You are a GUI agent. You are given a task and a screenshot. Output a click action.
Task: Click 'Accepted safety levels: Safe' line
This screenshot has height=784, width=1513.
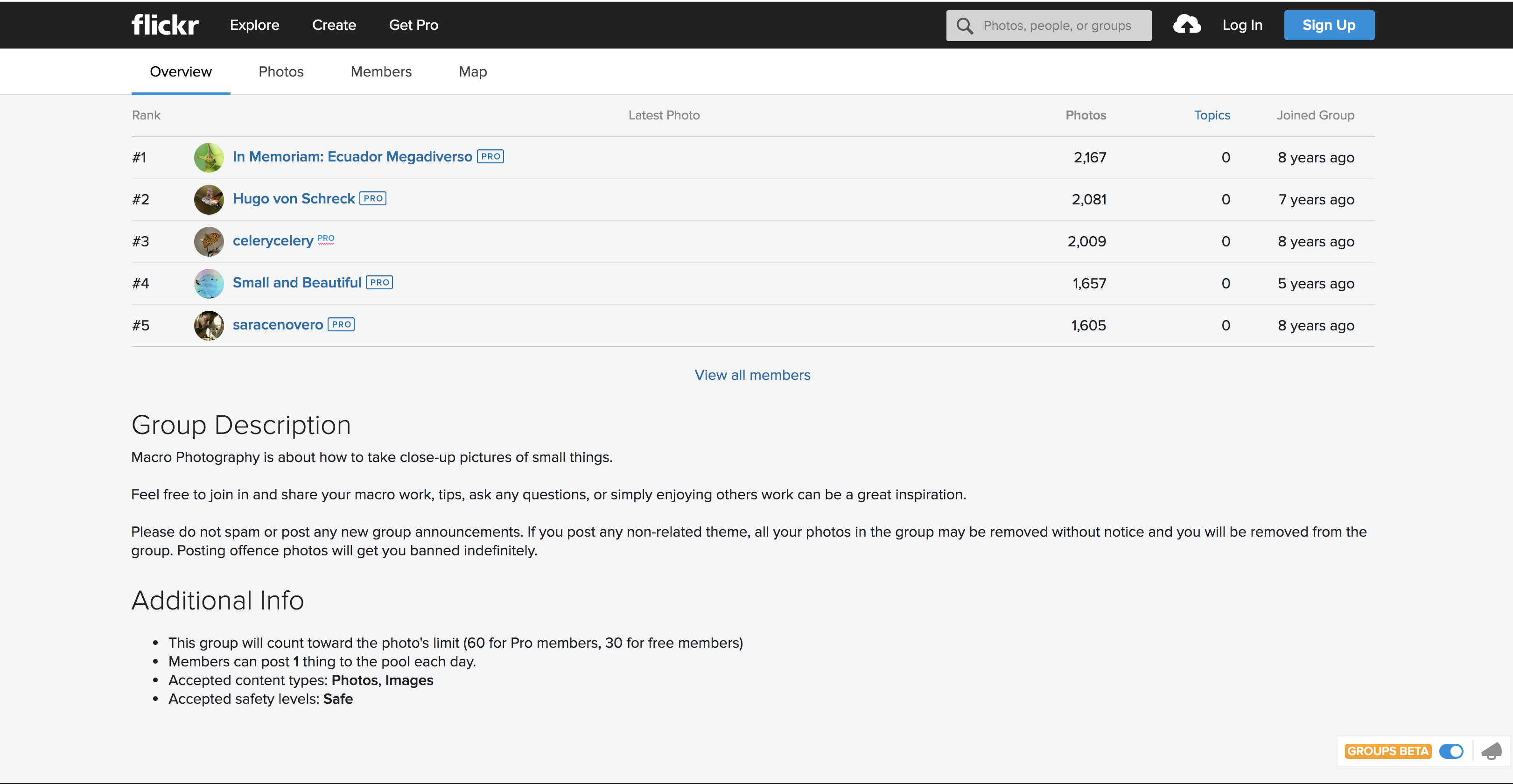click(x=261, y=699)
